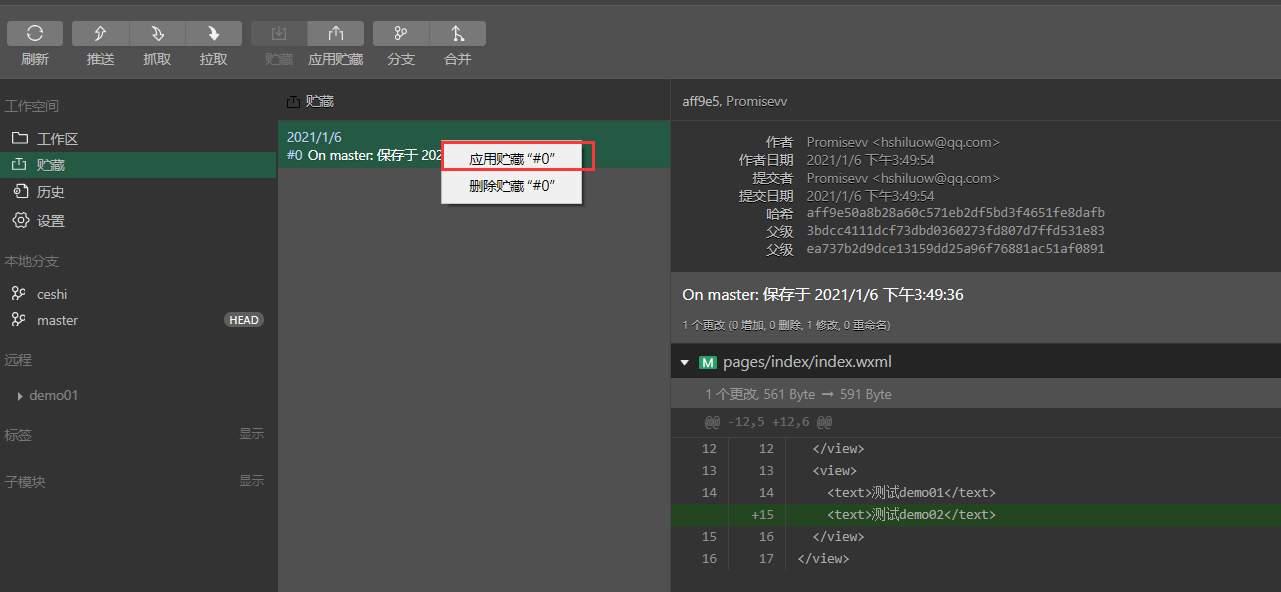Select stash entry #0 On master
Viewport: 1281px width, 592px height.
point(474,145)
